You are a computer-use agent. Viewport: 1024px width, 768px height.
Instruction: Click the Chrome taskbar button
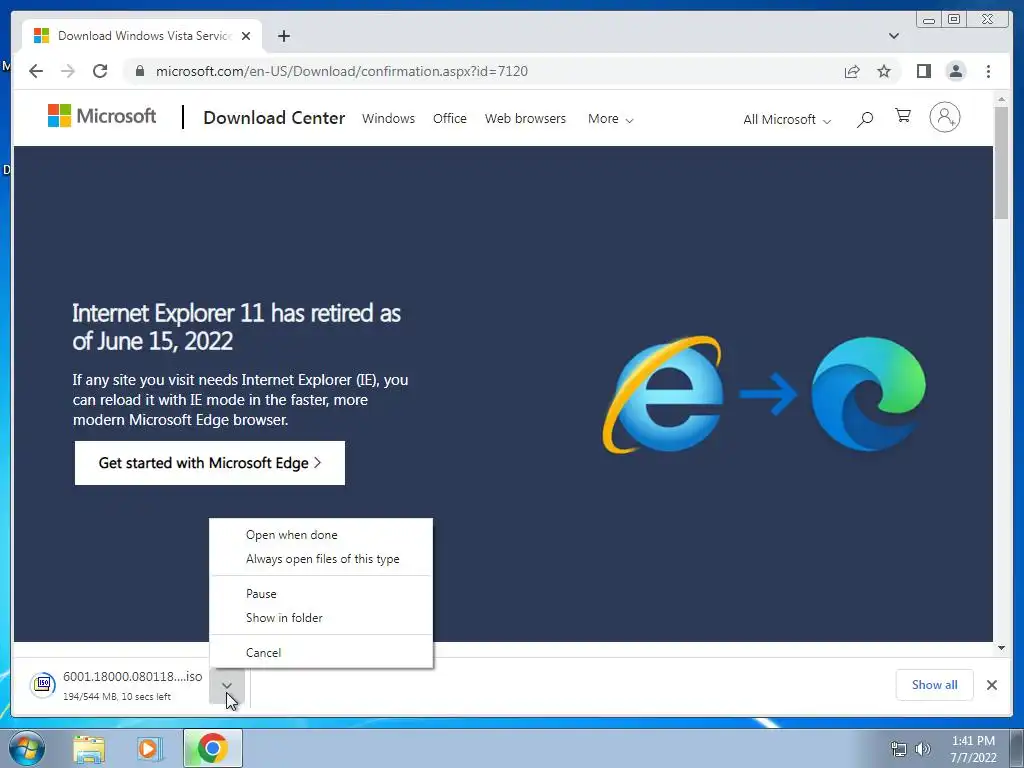tap(213, 748)
